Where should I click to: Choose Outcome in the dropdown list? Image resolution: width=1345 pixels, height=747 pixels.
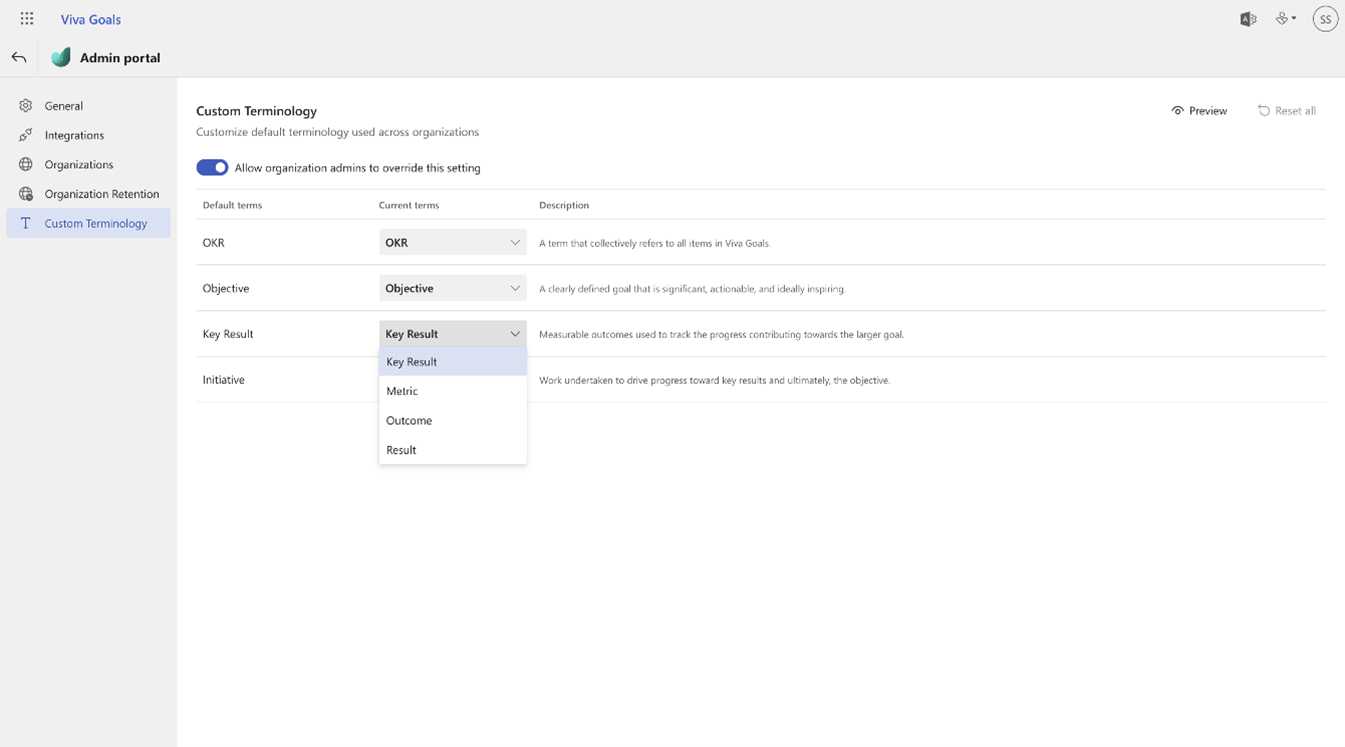click(453, 420)
